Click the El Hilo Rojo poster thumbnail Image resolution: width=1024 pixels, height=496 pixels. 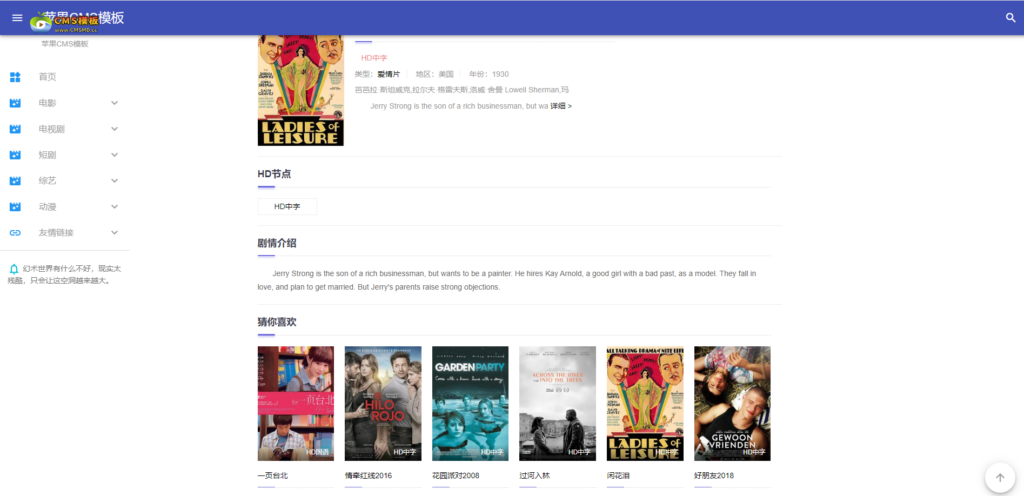pyautogui.click(x=383, y=403)
